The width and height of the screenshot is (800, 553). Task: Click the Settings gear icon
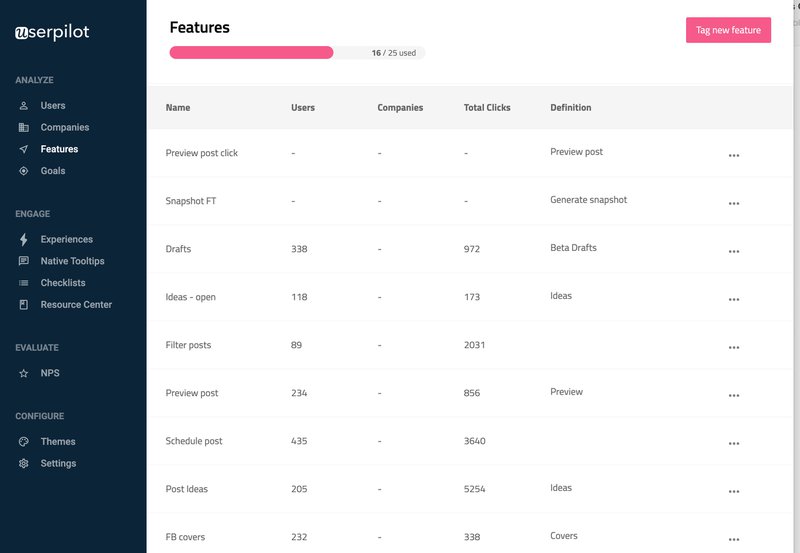tap(24, 464)
